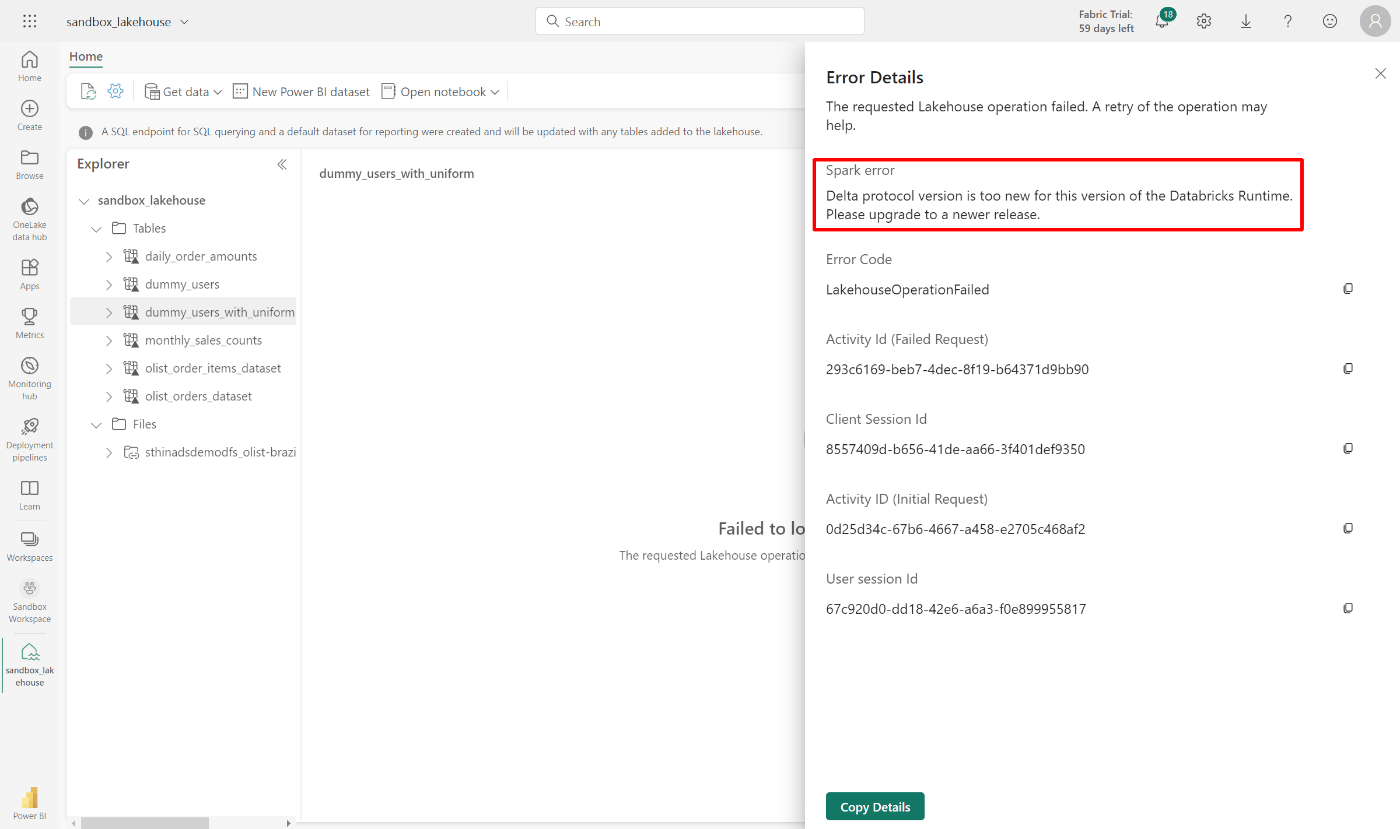Select olist_orders_dataset table row
The image size is (1400, 829).
pos(184,396)
